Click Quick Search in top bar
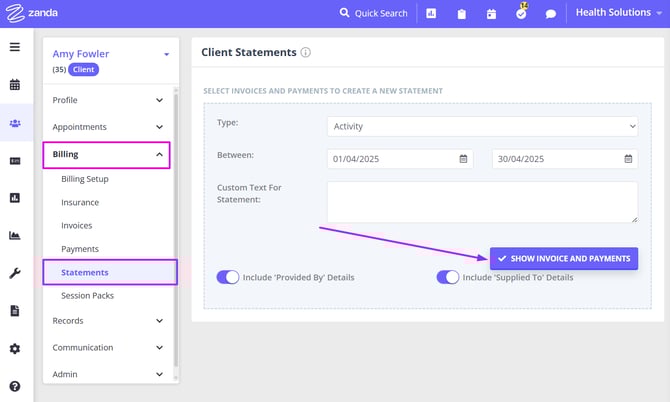The image size is (670, 402). point(374,13)
